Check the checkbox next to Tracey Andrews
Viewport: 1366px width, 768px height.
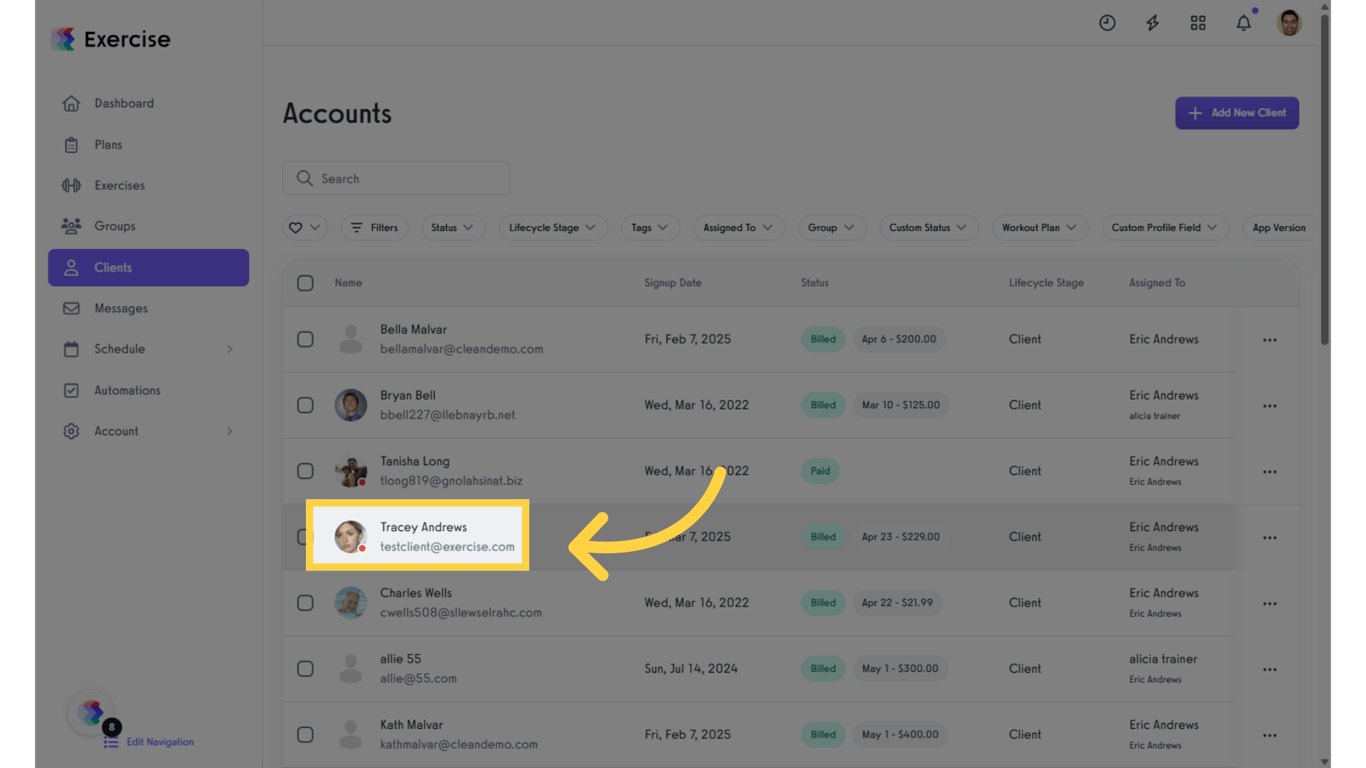(305, 537)
